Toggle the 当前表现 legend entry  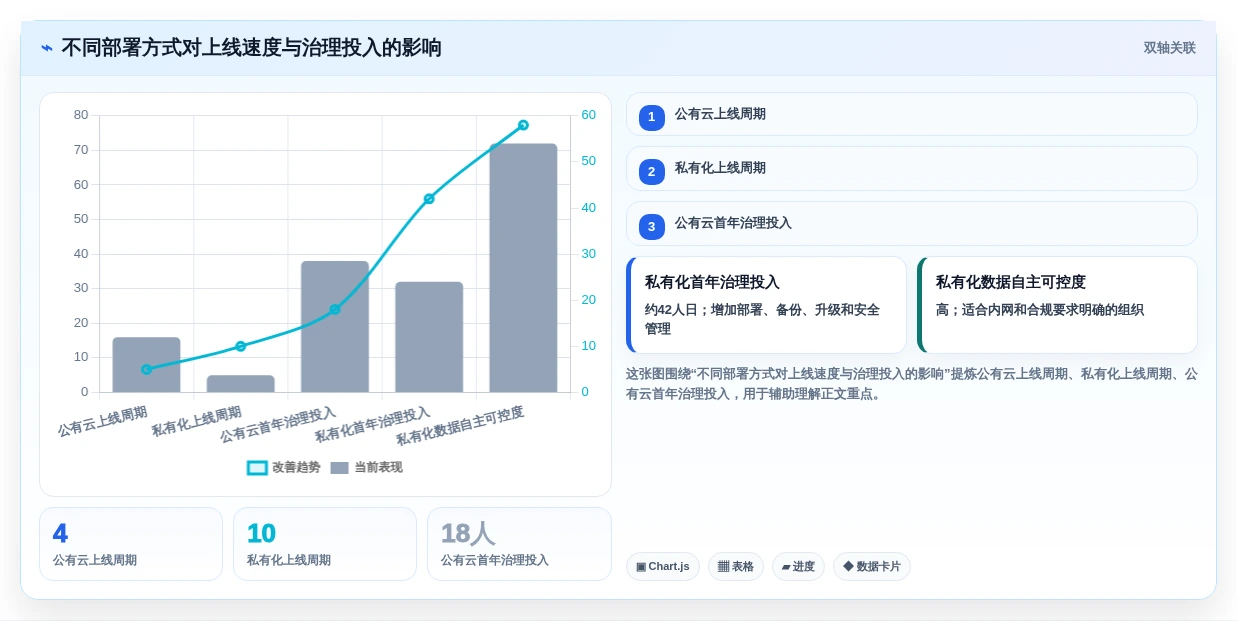click(367, 467)
